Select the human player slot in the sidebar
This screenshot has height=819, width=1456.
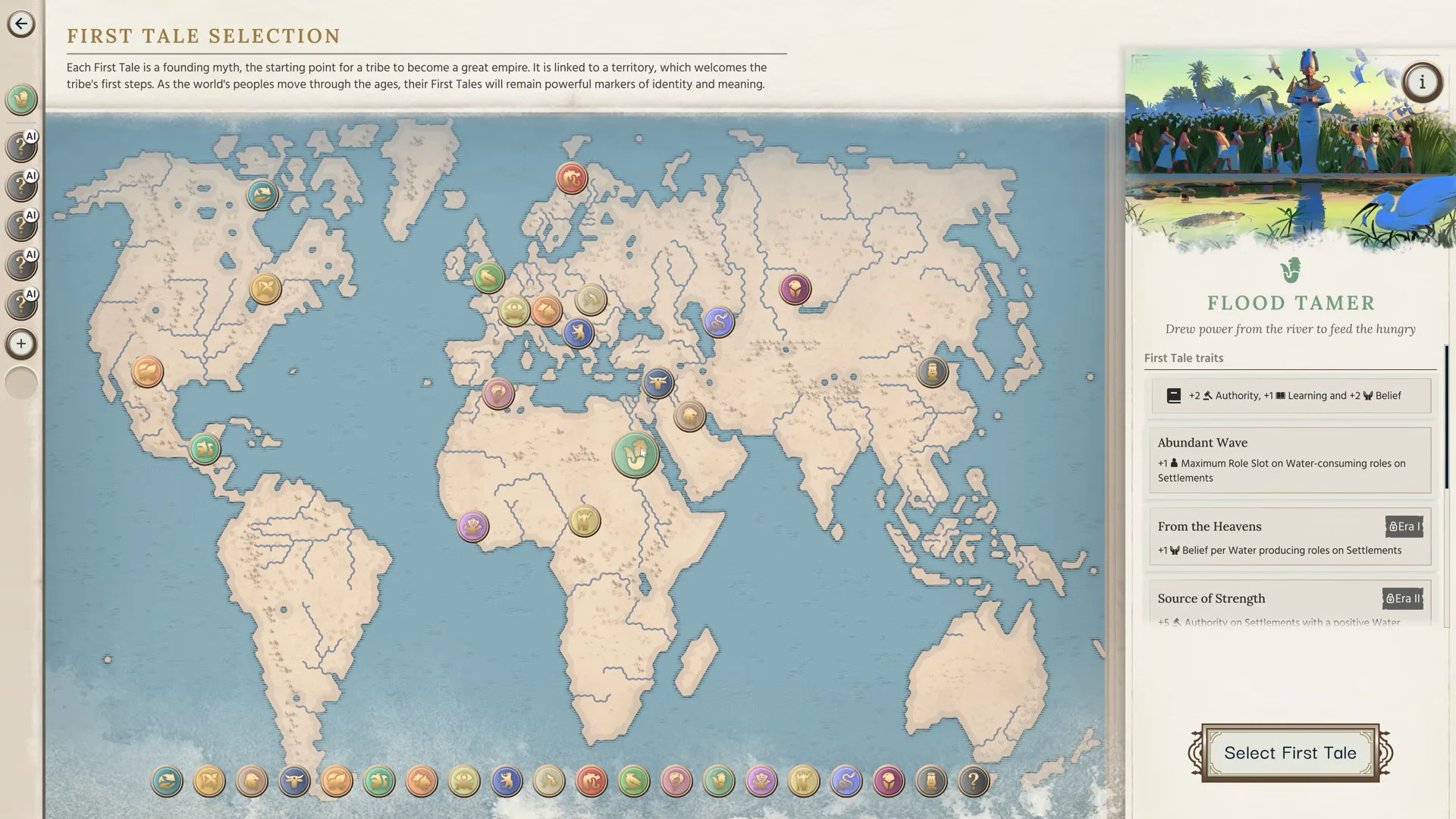click(x=21, y=99)
